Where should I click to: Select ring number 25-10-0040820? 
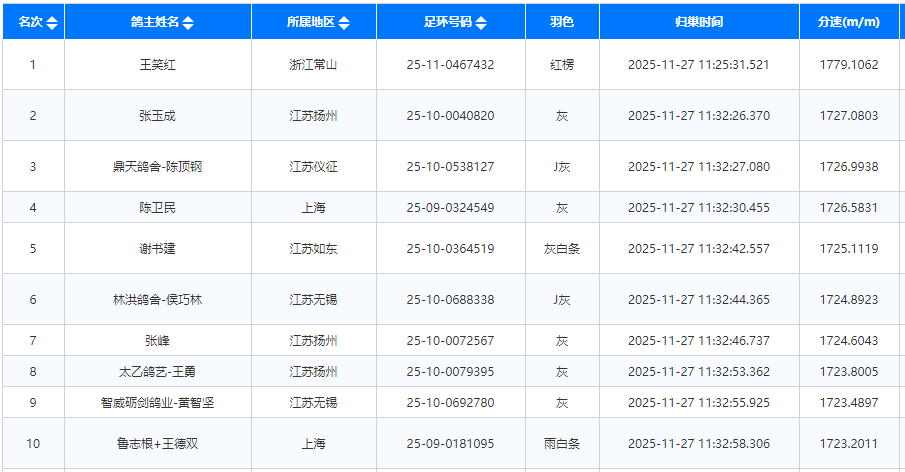coord(450,116)
